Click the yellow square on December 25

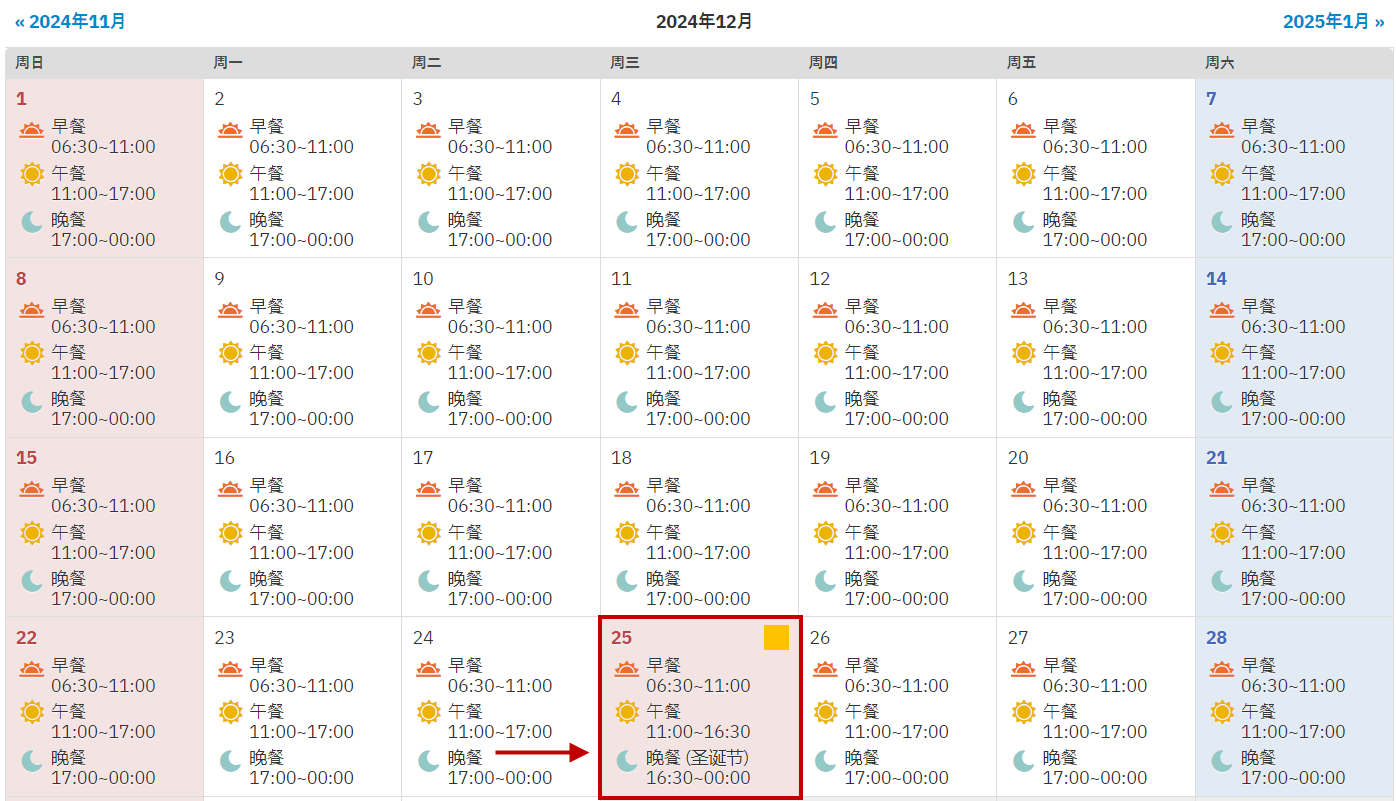776,637
